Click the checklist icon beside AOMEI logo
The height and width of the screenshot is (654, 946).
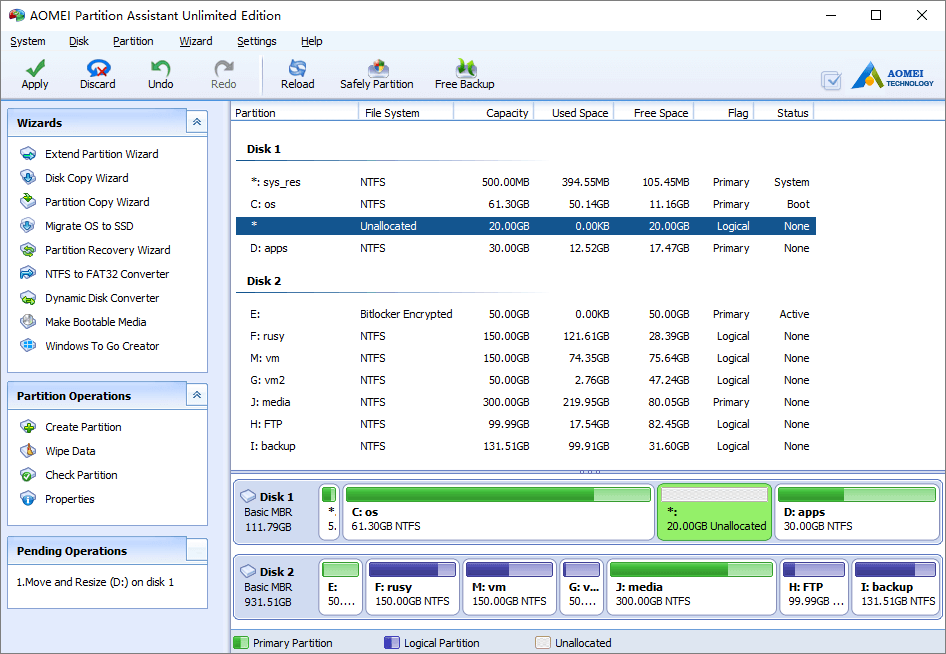(x=831, y=80)
